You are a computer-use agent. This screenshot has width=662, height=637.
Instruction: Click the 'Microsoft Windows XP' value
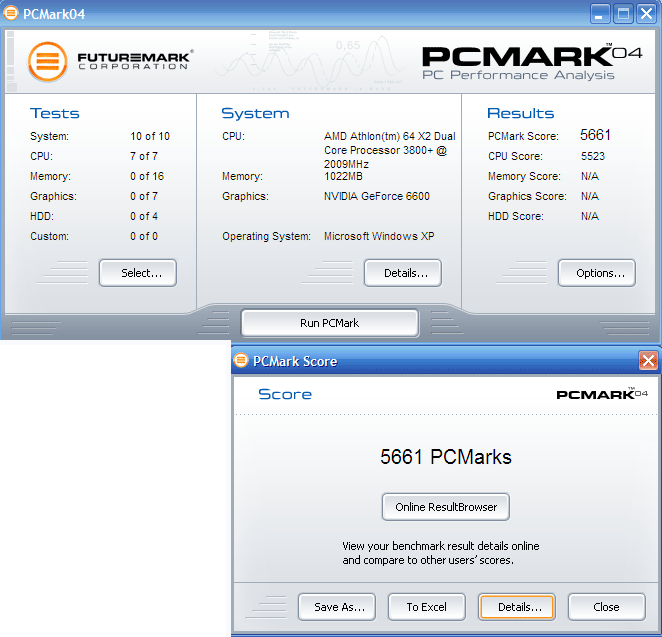pyautogui.click(x=379, y=236)
